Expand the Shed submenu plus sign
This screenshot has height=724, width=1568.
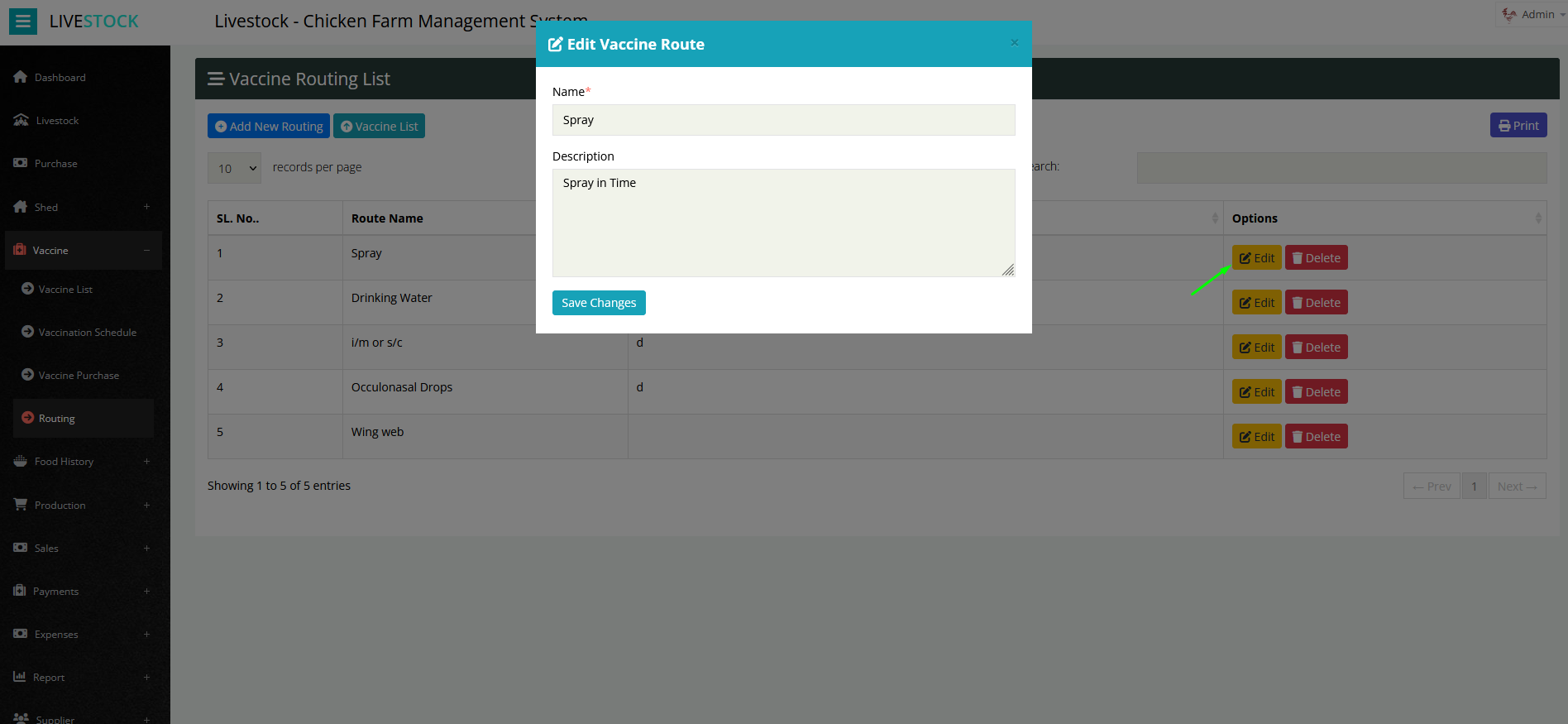[146, 207]
